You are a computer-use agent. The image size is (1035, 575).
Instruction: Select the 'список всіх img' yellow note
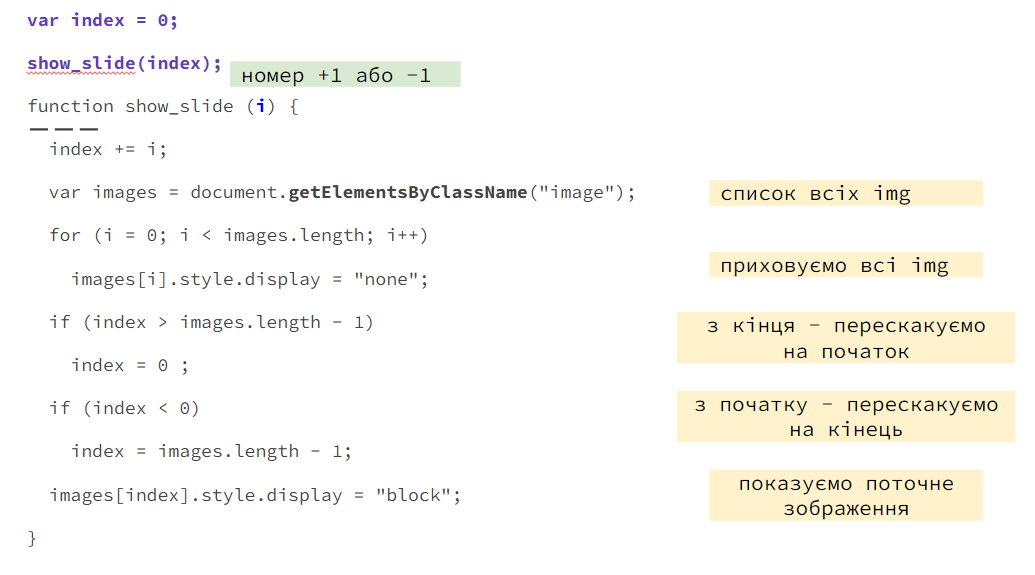[x=846, y=193]
